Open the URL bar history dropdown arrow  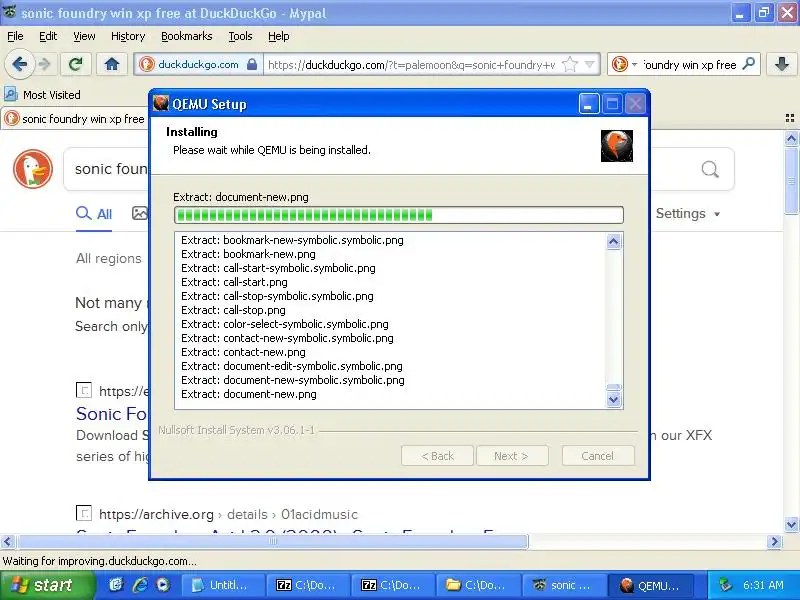coord(590,65)
